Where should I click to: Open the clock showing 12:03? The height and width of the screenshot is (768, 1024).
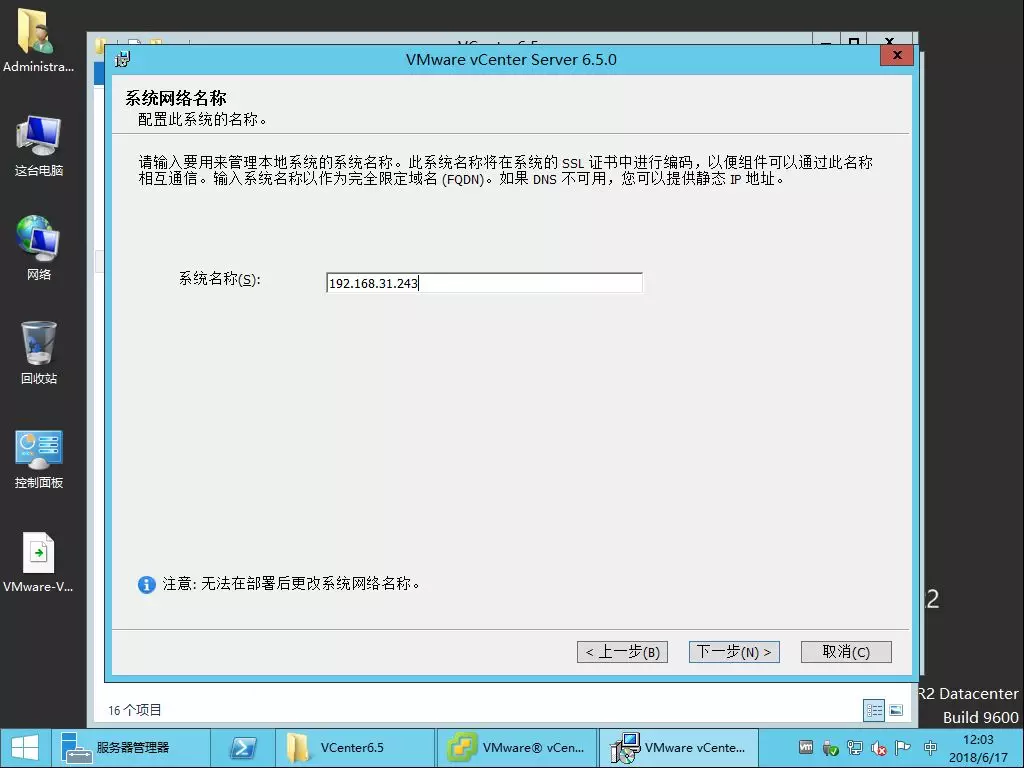(x=978, y=748)
